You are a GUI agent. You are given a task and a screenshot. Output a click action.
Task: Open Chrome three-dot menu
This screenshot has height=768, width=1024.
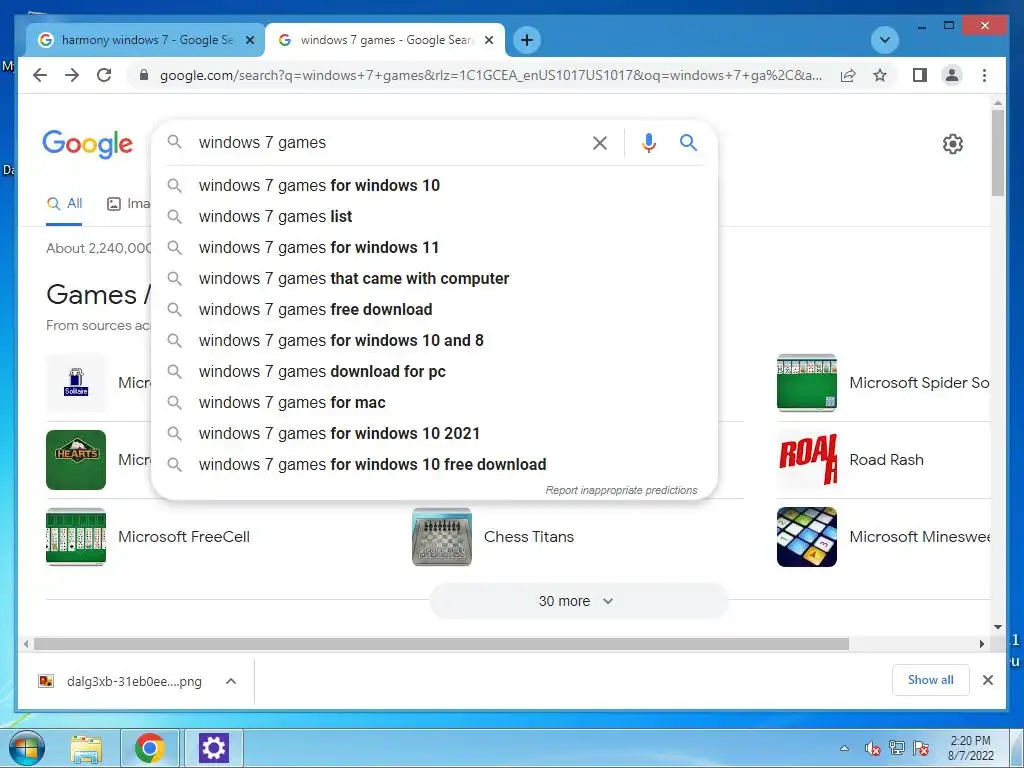(x=984, y=75)
